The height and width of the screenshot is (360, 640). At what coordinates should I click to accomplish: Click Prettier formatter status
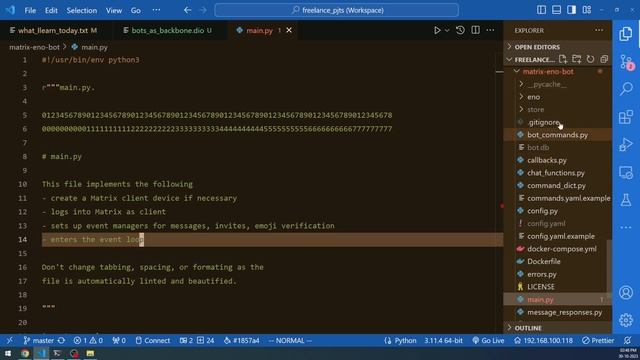[598, 340]
